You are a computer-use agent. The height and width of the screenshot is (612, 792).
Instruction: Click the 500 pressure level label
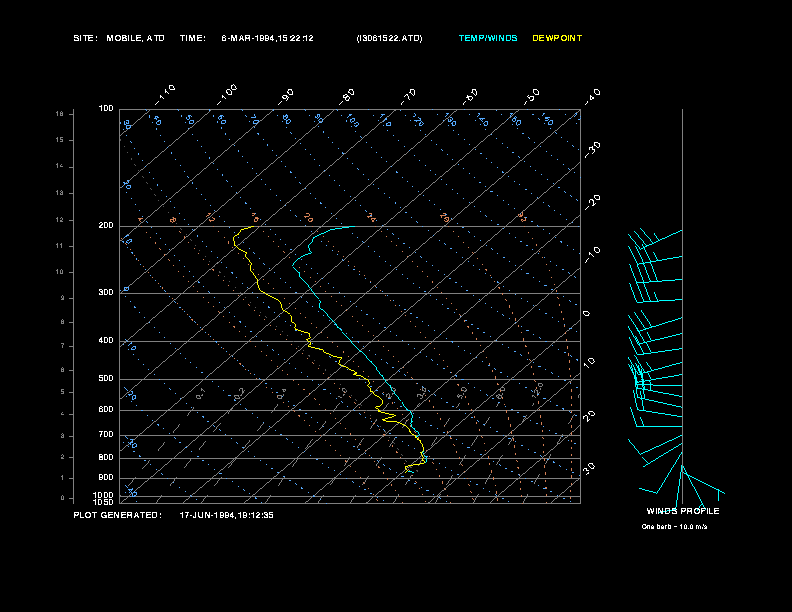tap(106, 379)
